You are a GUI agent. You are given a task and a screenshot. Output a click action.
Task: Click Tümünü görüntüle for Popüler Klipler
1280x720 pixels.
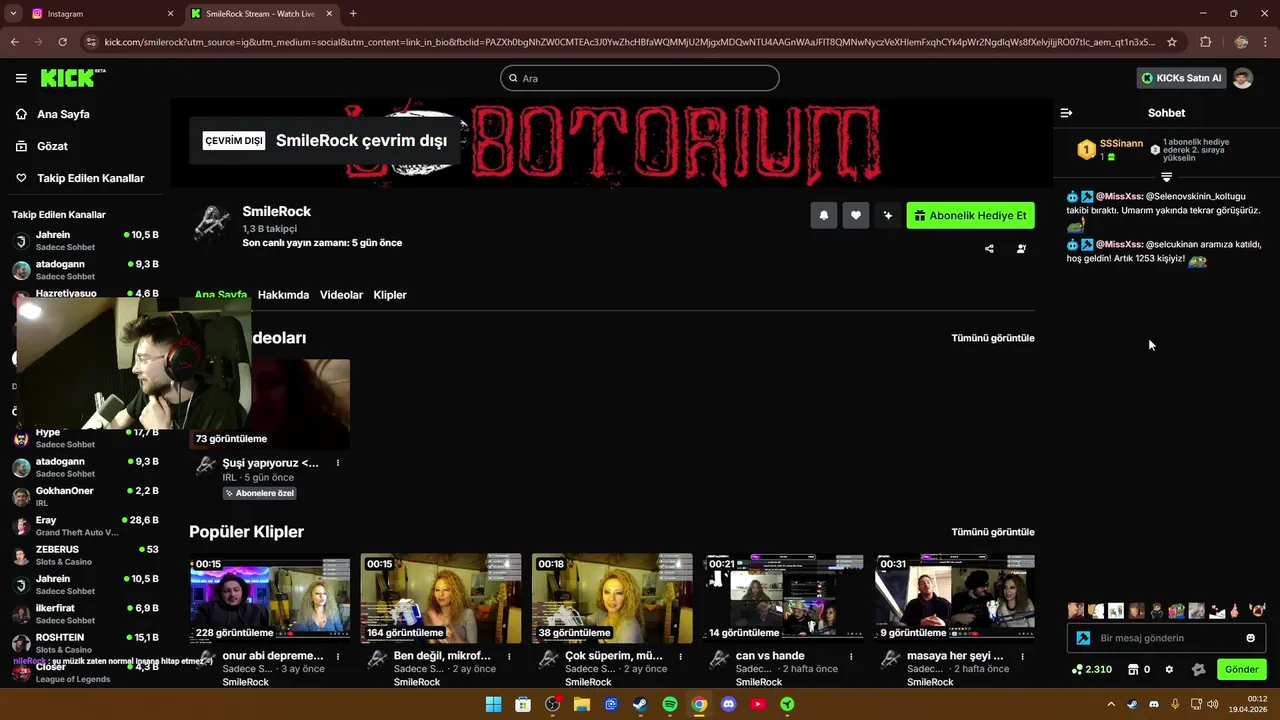993,532
